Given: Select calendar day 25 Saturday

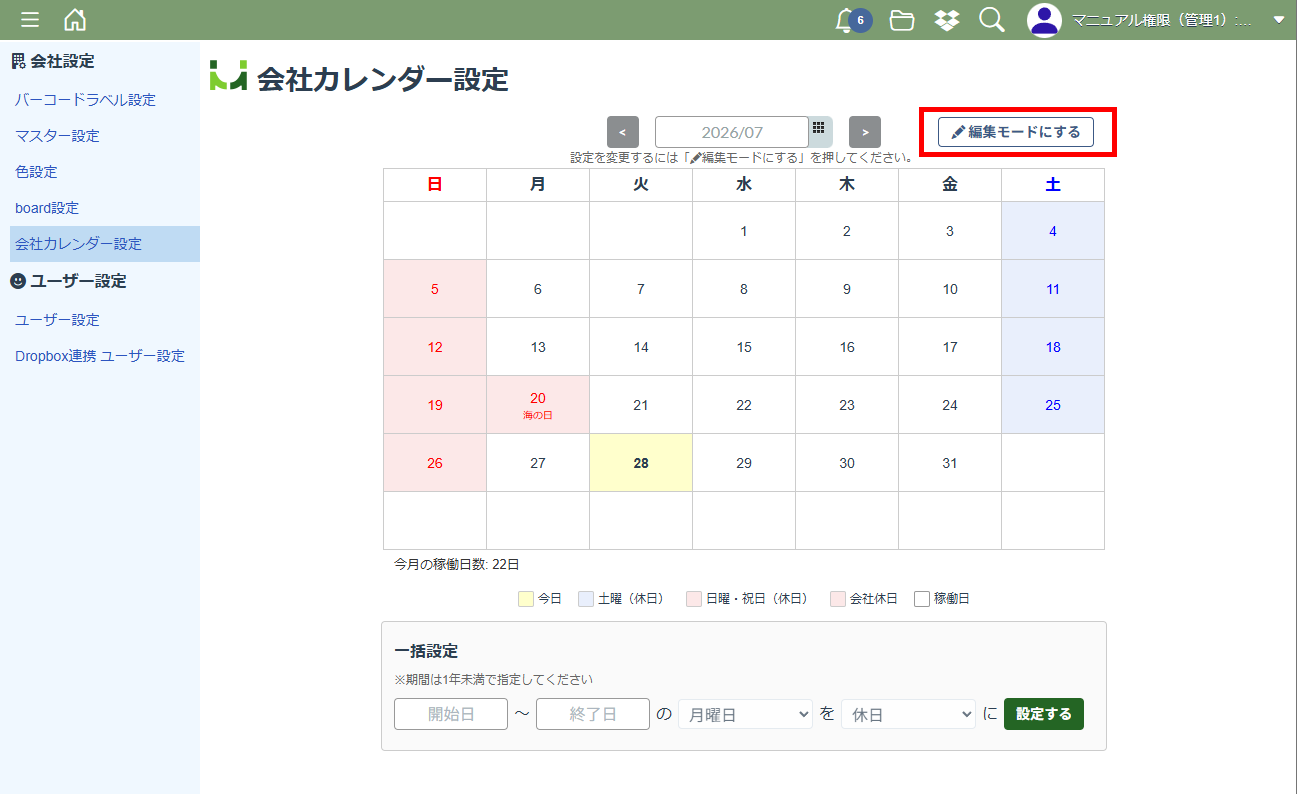Looking at the screenshot, I should [x=1053, y=405].
